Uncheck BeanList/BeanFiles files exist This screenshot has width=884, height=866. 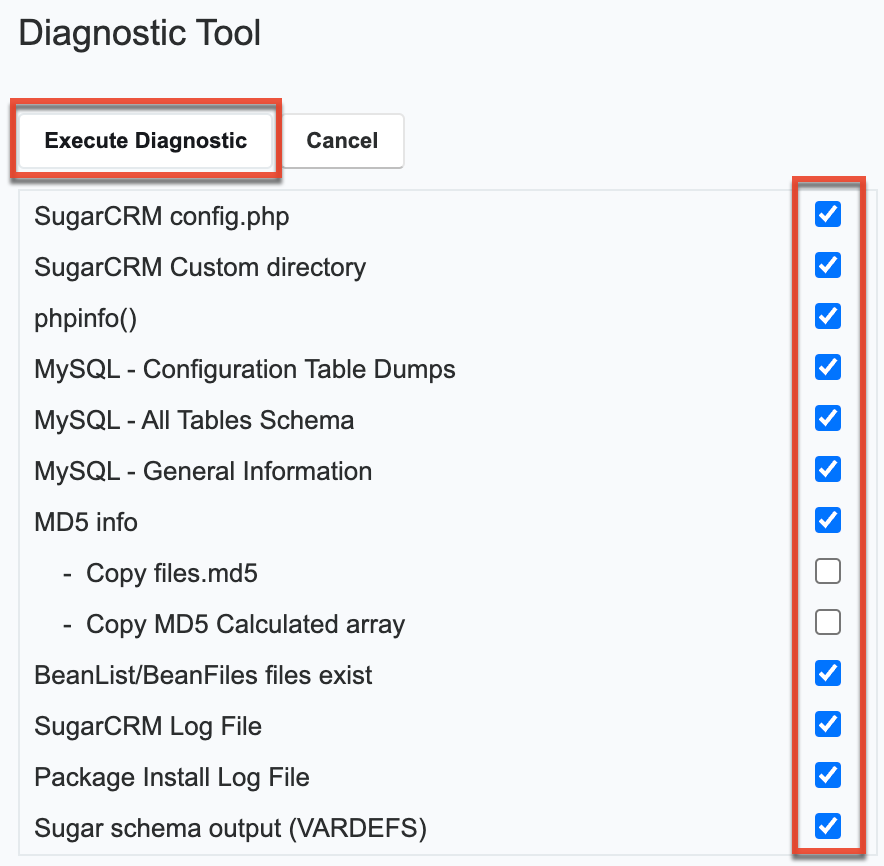(827, 673)
